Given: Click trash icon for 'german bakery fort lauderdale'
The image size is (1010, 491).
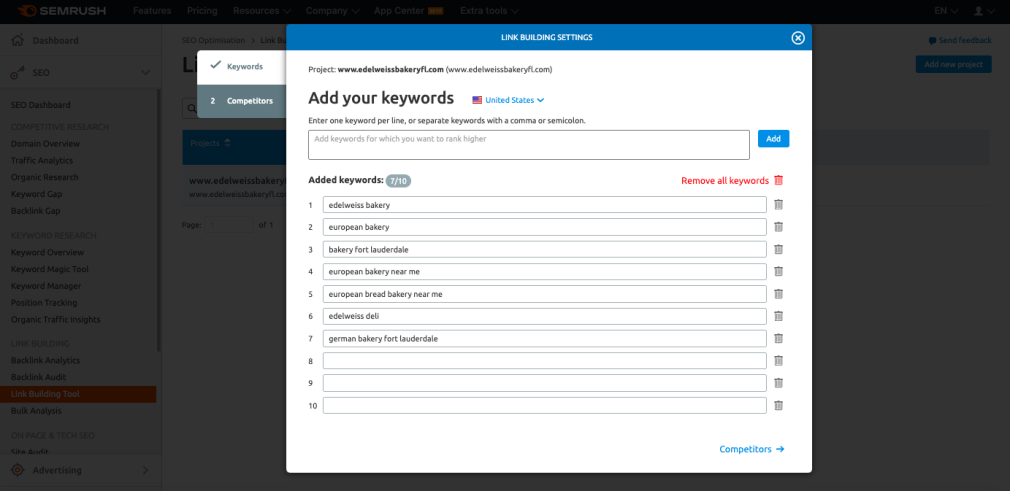Looking at the screenshot, I should coord(778,338).
